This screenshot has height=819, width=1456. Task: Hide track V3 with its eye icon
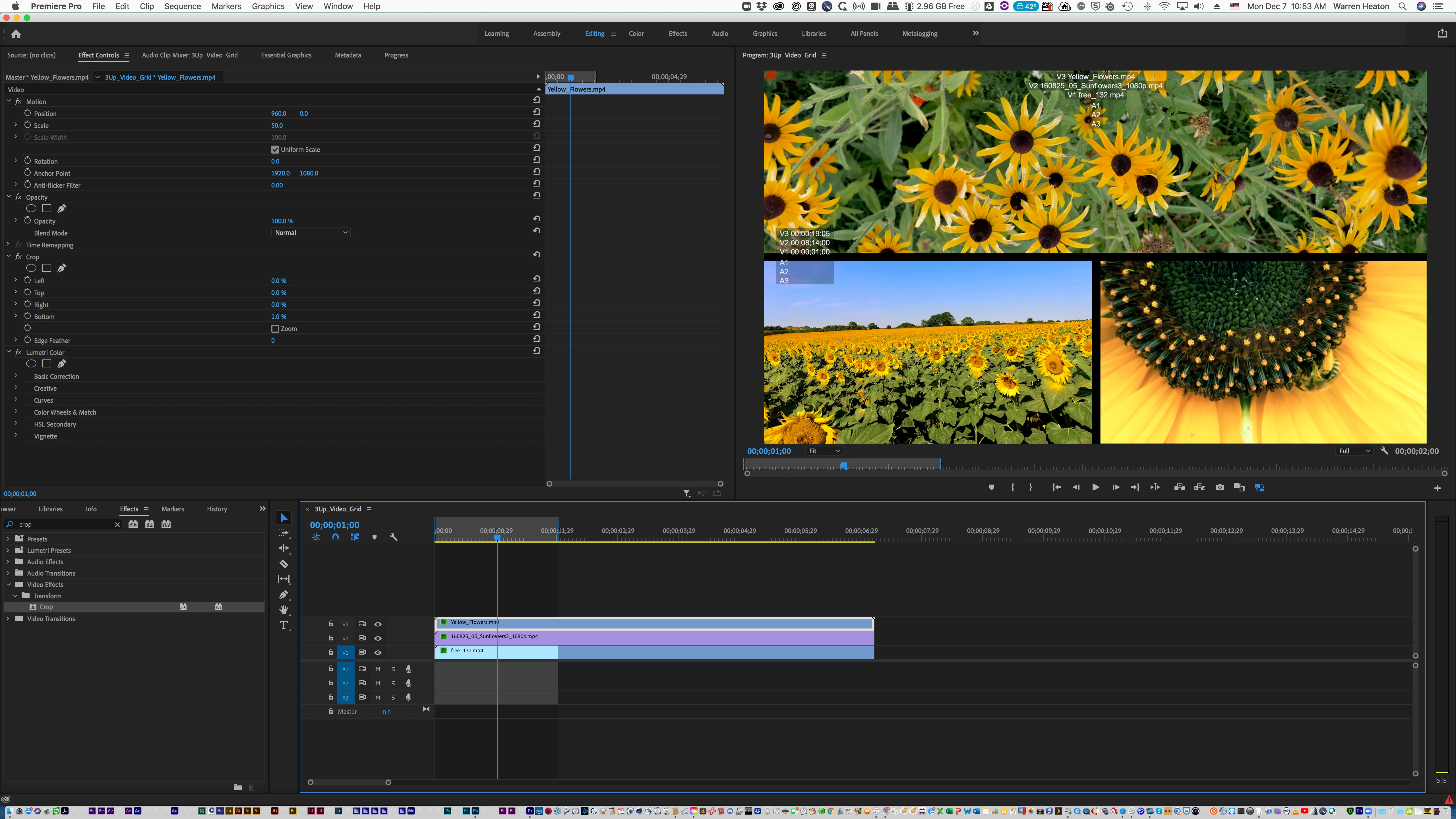[378, 624]
